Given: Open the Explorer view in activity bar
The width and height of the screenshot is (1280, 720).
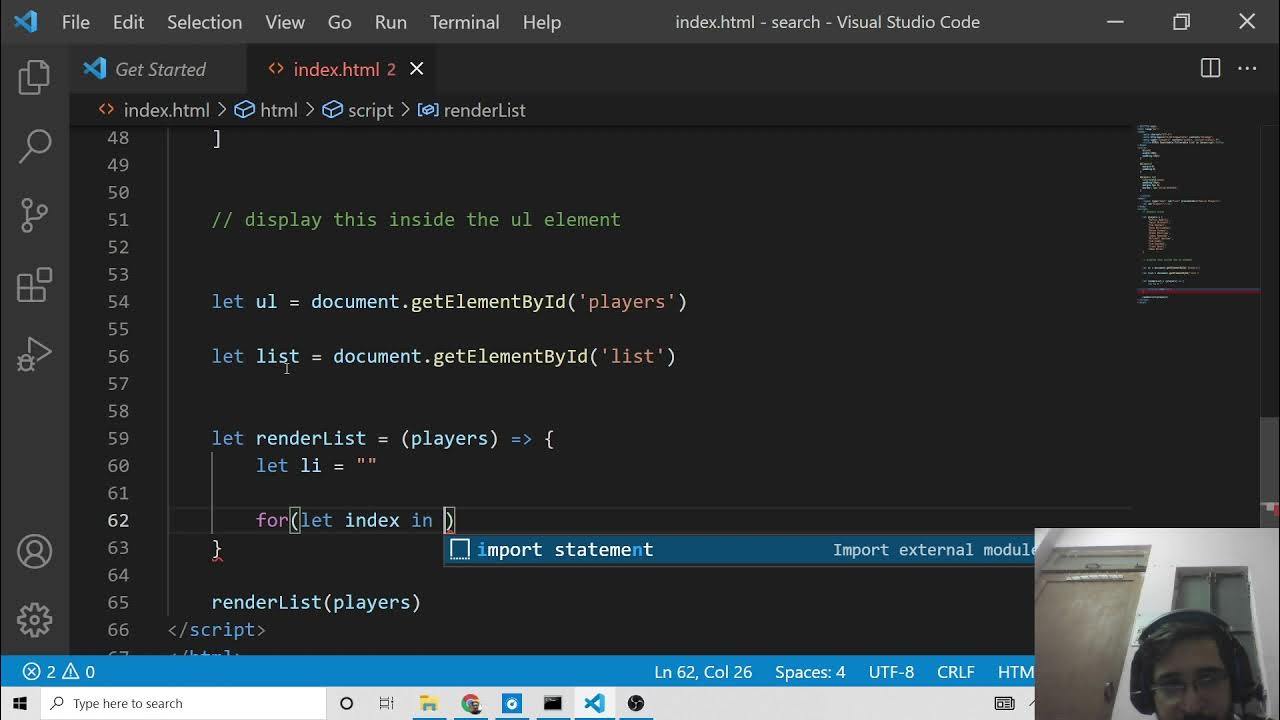Looking at the screenshot, I should (x=34, y=77).
